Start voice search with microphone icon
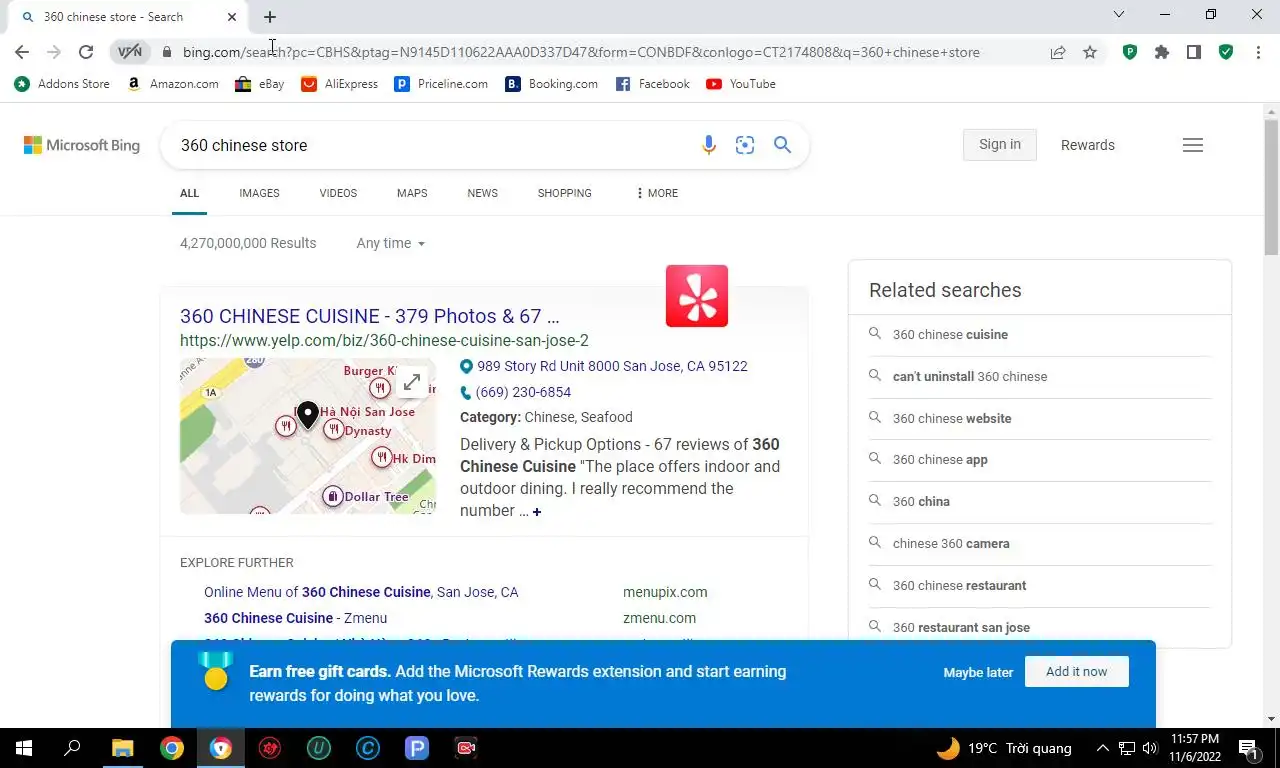Screen dimensions: 1280x768 point(709,145)
